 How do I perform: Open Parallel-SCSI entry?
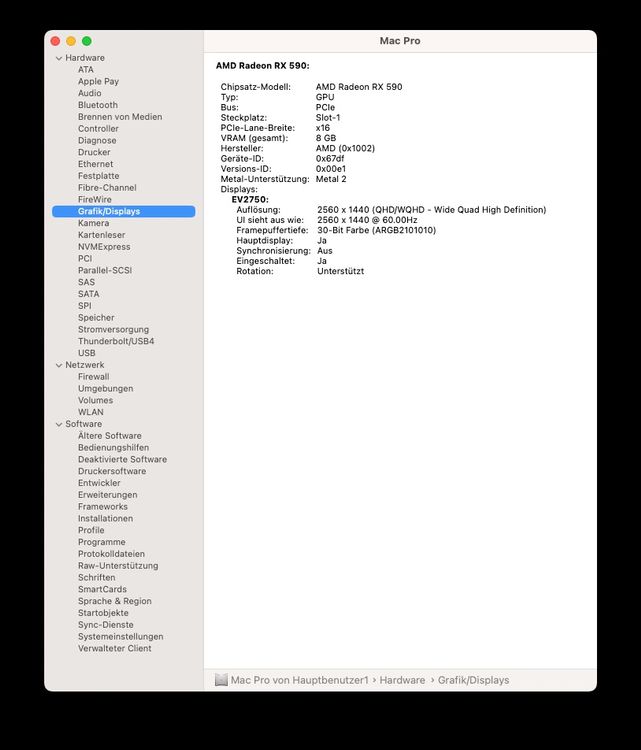pos(105,270)
